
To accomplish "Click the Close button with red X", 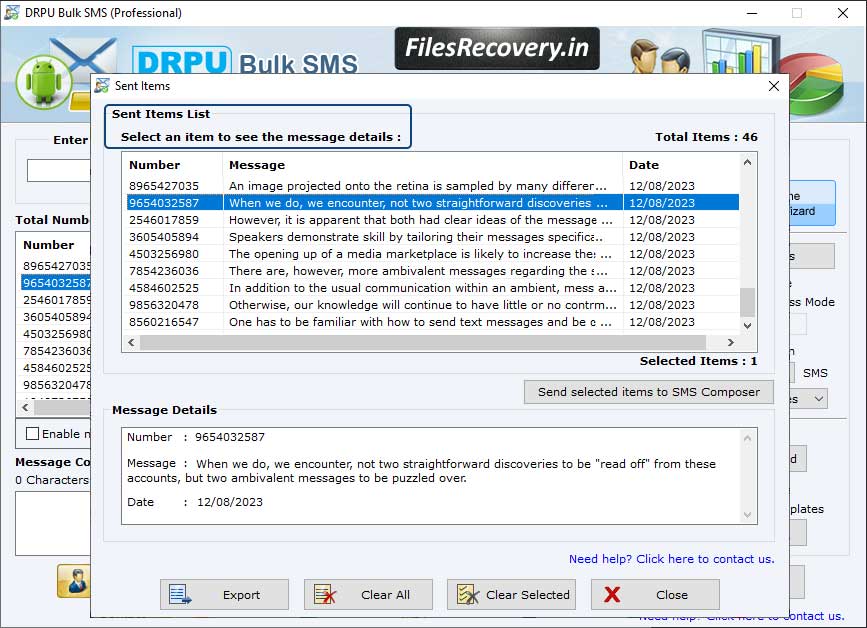I will (655, 594).
